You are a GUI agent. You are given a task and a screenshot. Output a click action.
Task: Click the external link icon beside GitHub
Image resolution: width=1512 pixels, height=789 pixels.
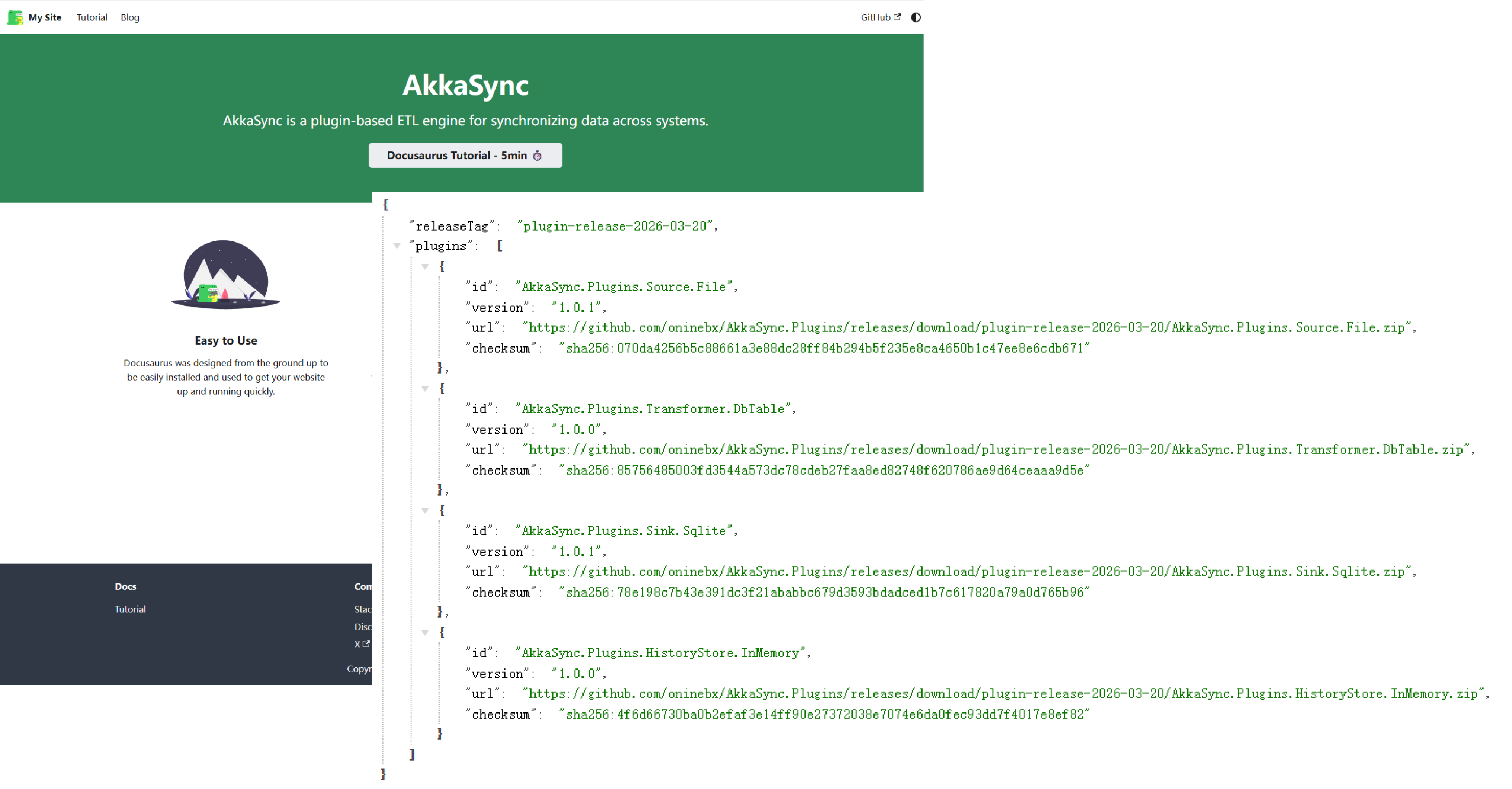pos(898,16)
